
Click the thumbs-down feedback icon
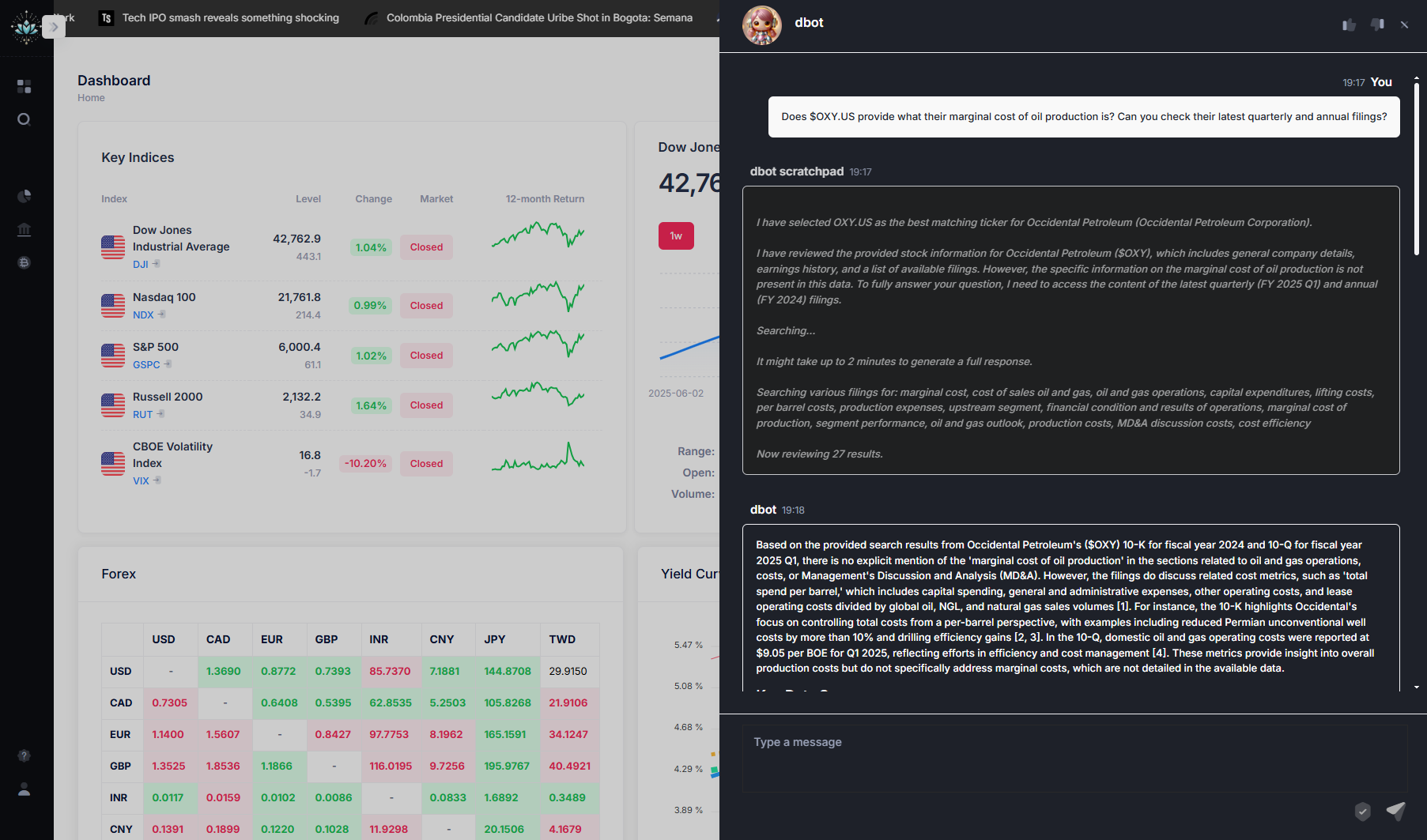pos(1377,24)
